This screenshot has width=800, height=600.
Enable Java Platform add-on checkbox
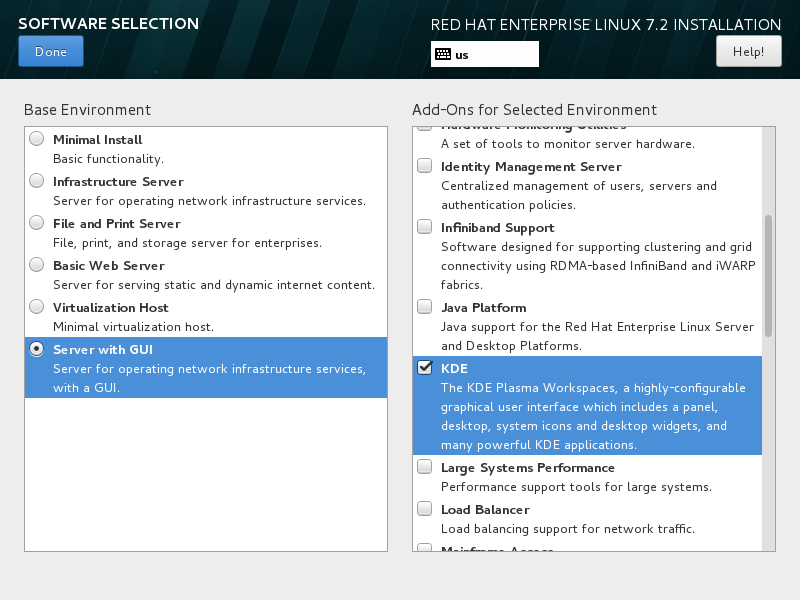pyautogui.click(x=425, y=307)
